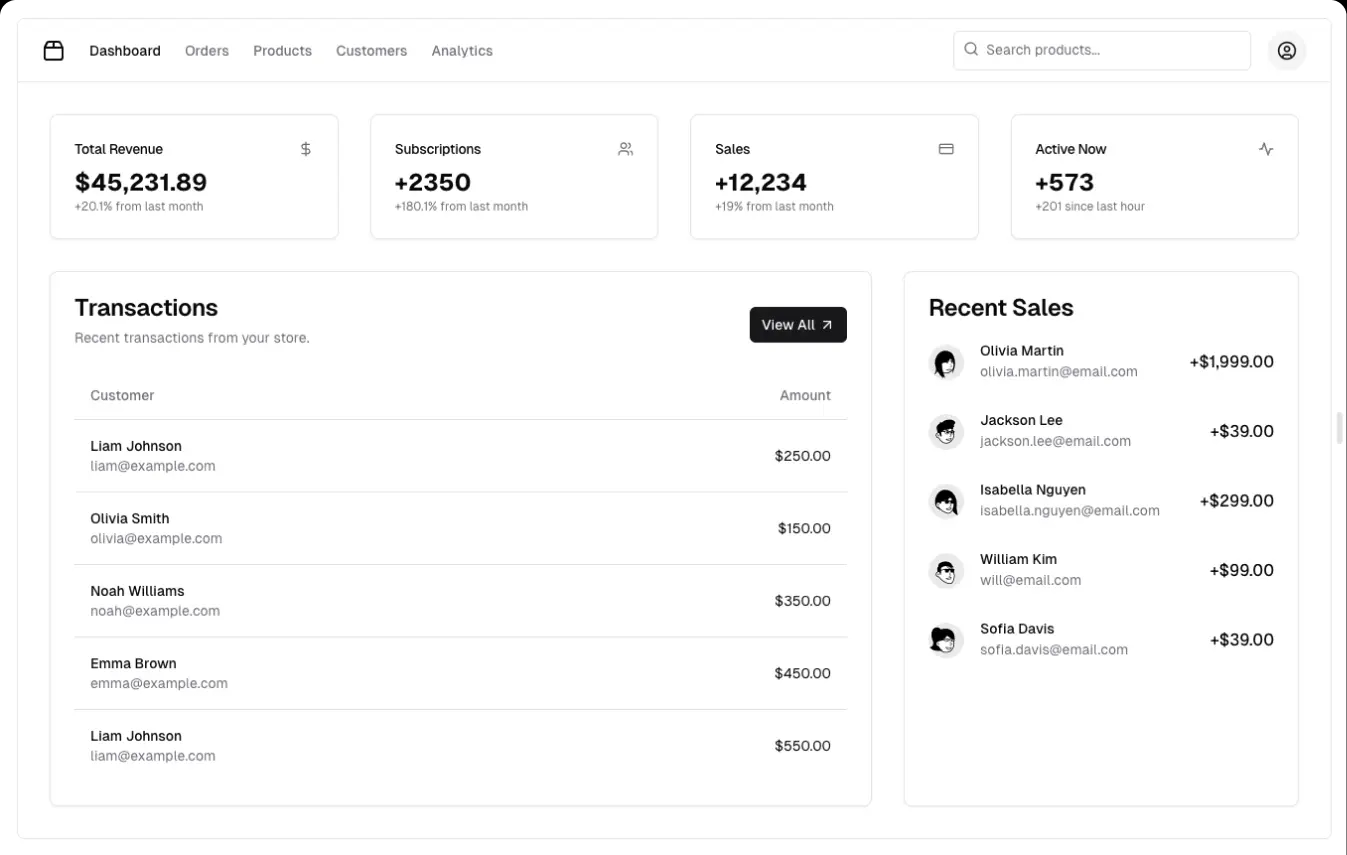
Task: Click the +2350 subscriptions value
Action: tap(433, 182)
